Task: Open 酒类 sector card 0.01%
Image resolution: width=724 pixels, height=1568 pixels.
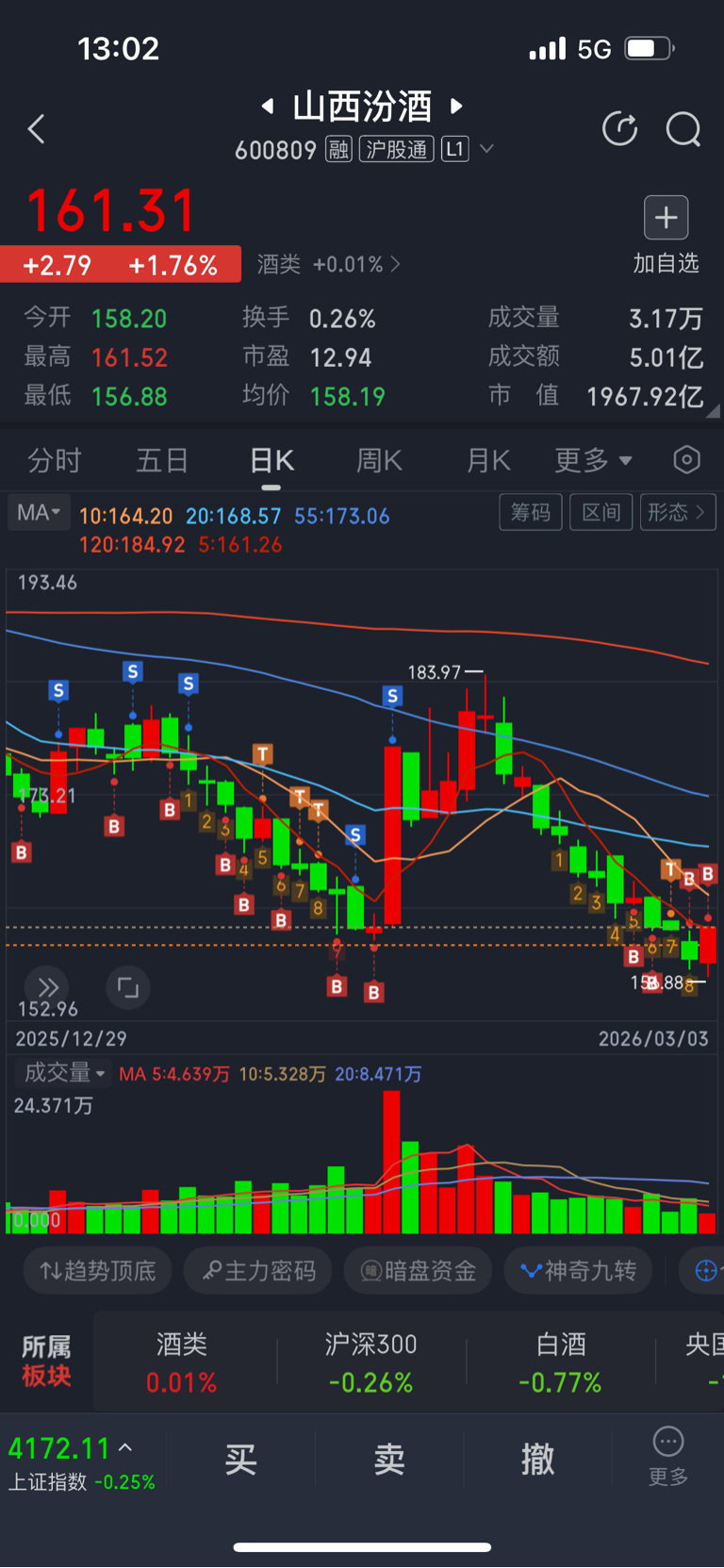Action: click(182, 1362)
